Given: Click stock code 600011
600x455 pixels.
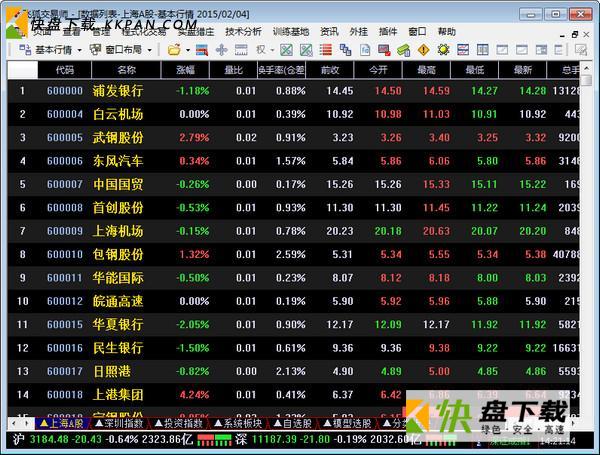Looking at the screenshot, I should 65,278.
